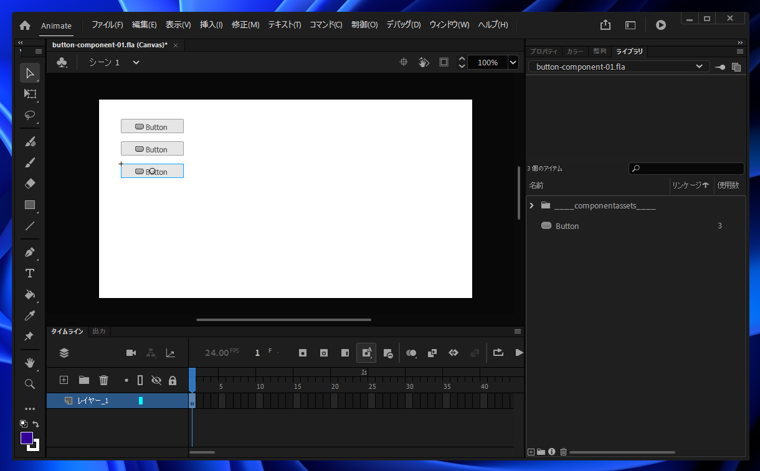Toggle Clip content outside stage
Viewport: 760px width, 471px height.
coord(443,62)
